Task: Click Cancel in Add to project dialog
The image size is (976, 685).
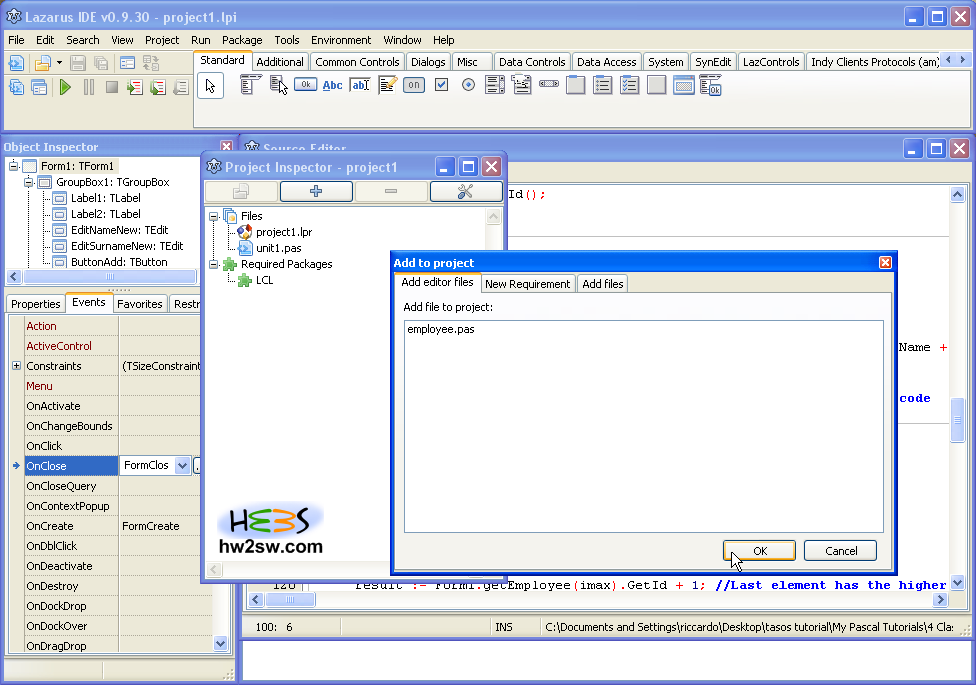Action: [841, 551]
